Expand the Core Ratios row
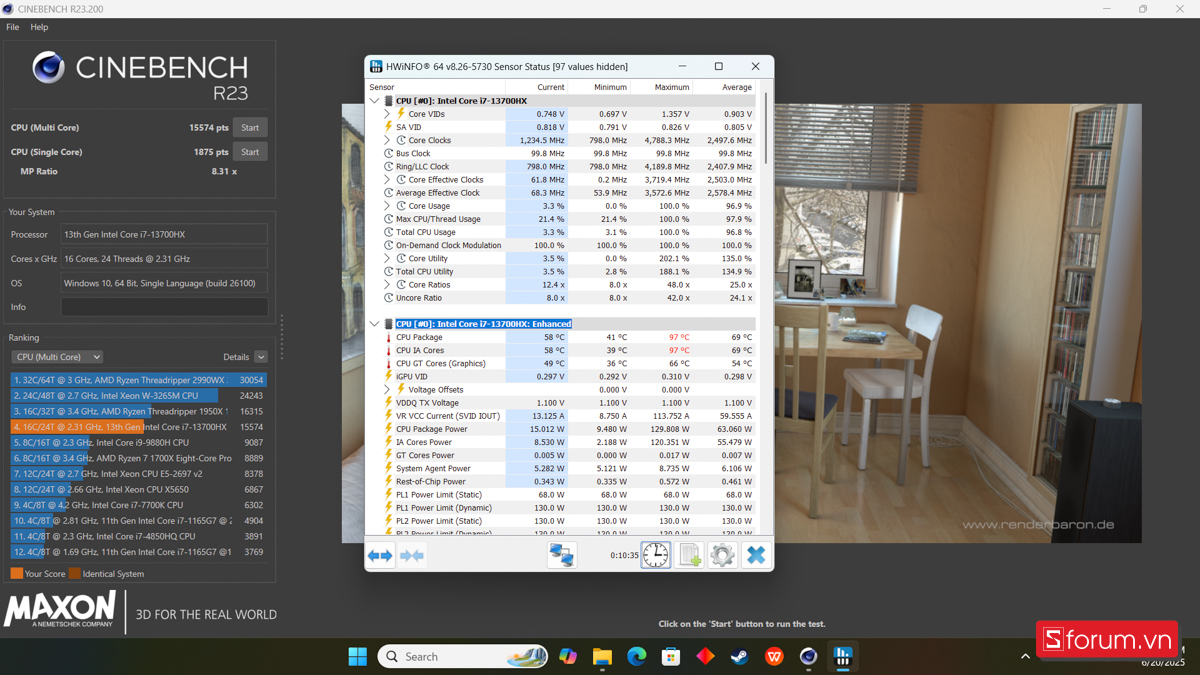This screenshot has width=1200, height=675. pos(387,285)
